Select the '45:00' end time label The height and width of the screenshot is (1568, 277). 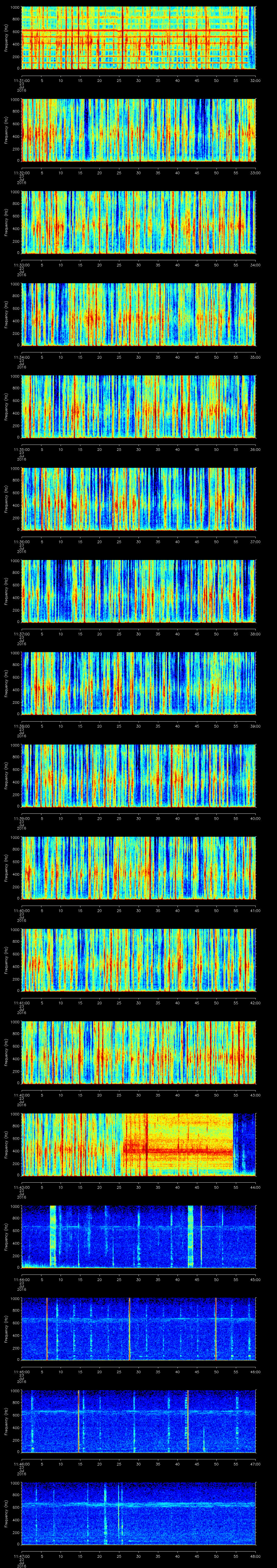256,1279
